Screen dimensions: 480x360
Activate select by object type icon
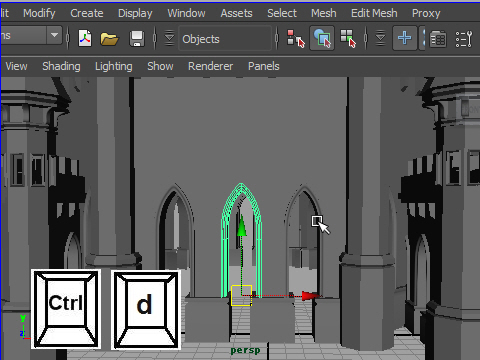coord(322,38)
